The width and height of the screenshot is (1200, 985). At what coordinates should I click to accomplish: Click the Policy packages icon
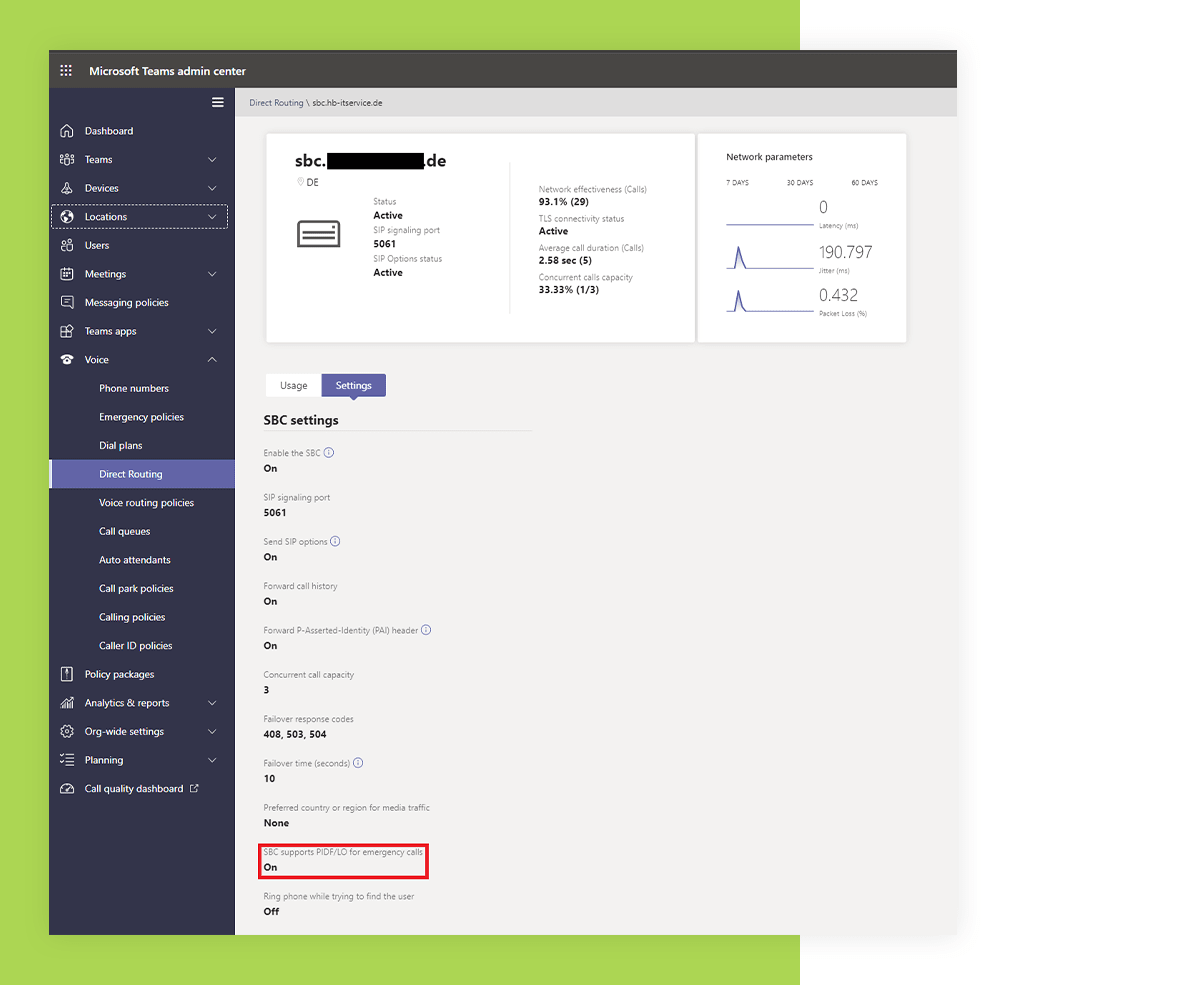click(x=67, y=674)
